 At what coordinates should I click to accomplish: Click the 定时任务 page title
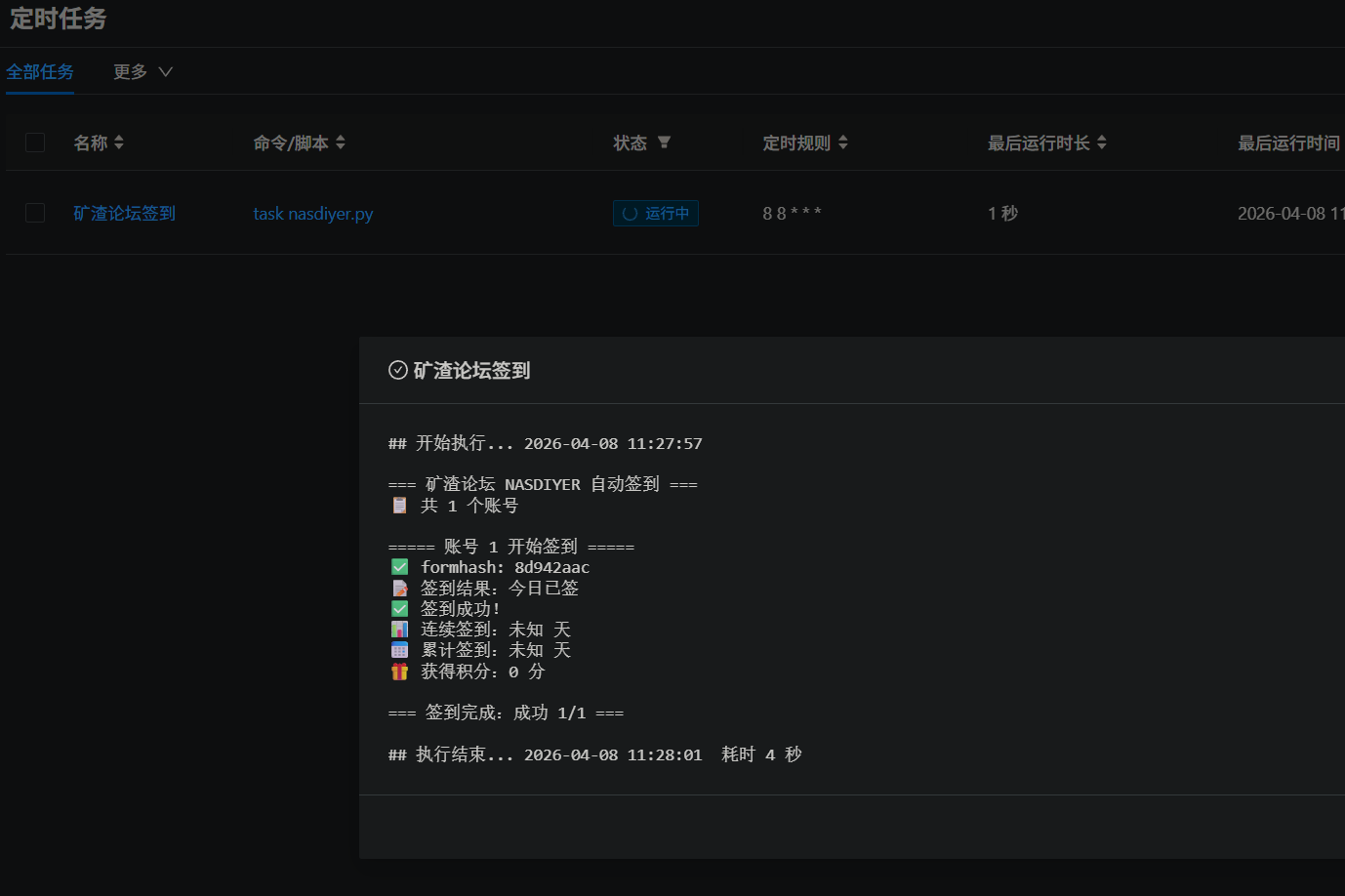59,19
